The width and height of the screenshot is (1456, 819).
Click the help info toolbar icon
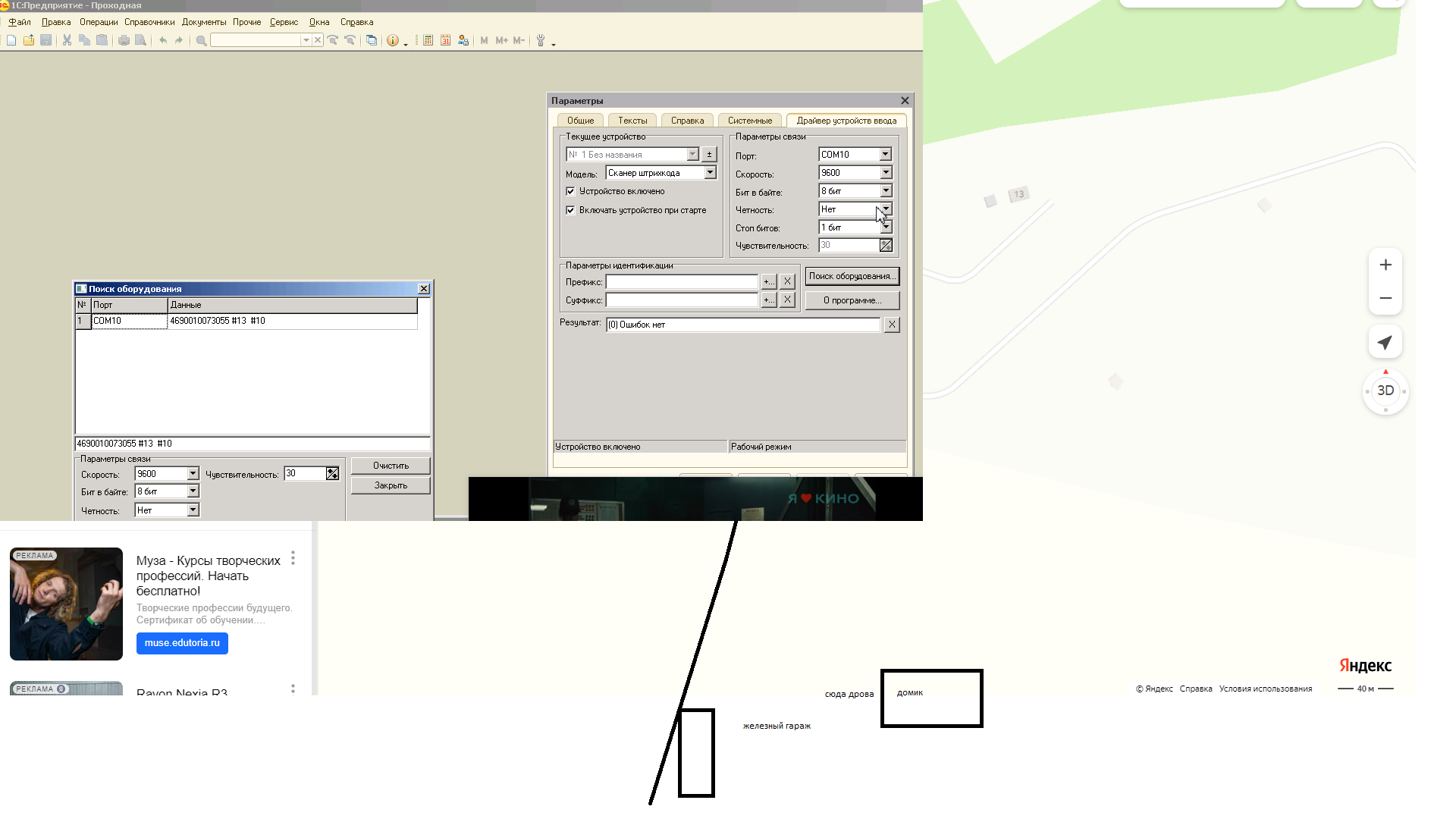click(392, 40)
